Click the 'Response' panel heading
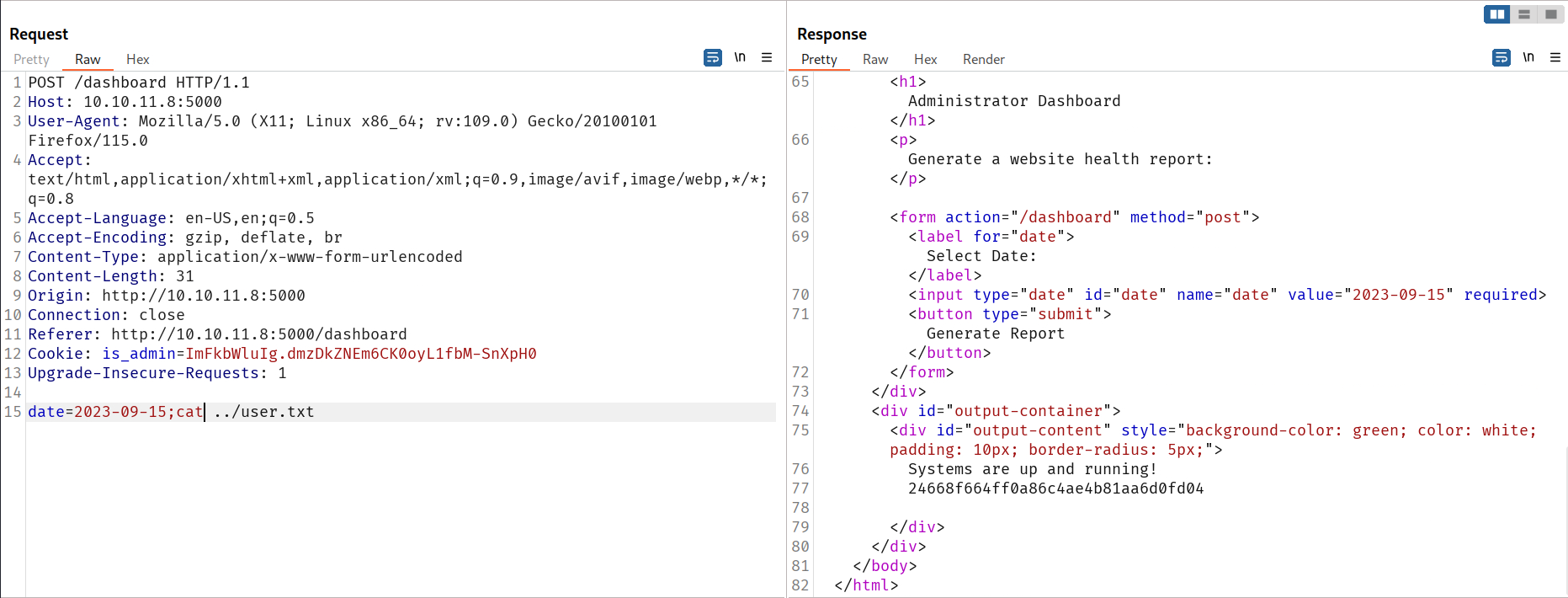 tap(832, 34)
